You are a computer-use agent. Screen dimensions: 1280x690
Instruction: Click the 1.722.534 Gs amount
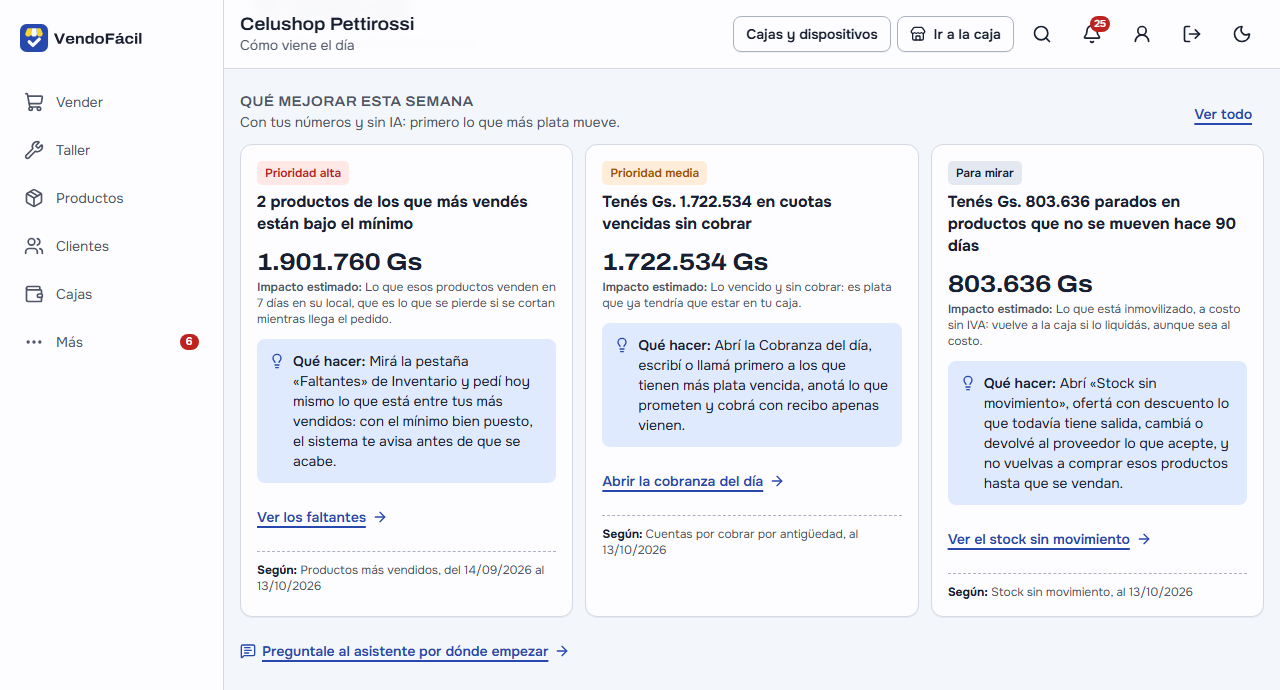685,262
